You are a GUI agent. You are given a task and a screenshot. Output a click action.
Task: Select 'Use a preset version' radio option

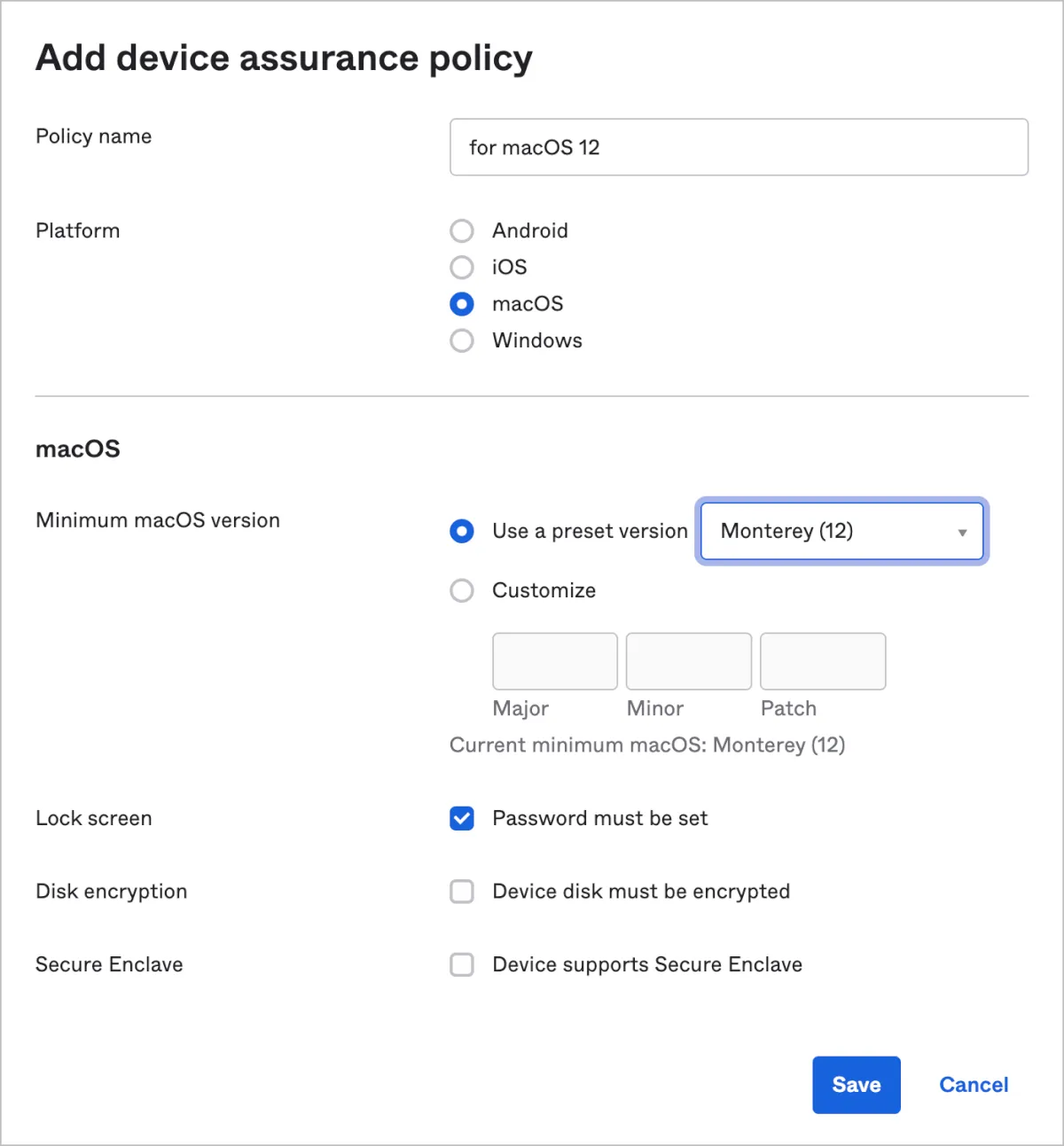462,531
